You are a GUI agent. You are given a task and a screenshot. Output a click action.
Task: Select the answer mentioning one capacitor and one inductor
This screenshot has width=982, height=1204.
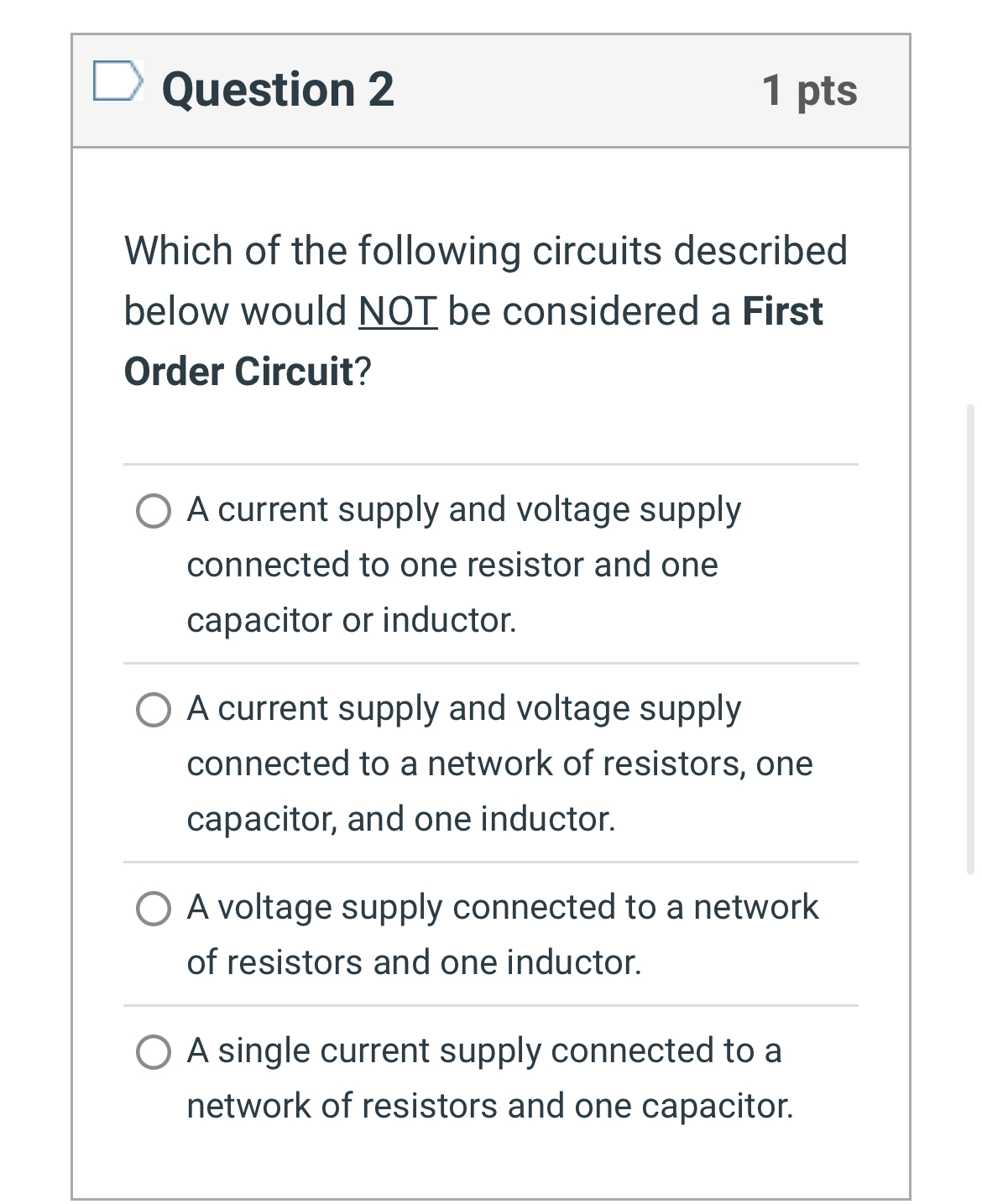(154, 710)
